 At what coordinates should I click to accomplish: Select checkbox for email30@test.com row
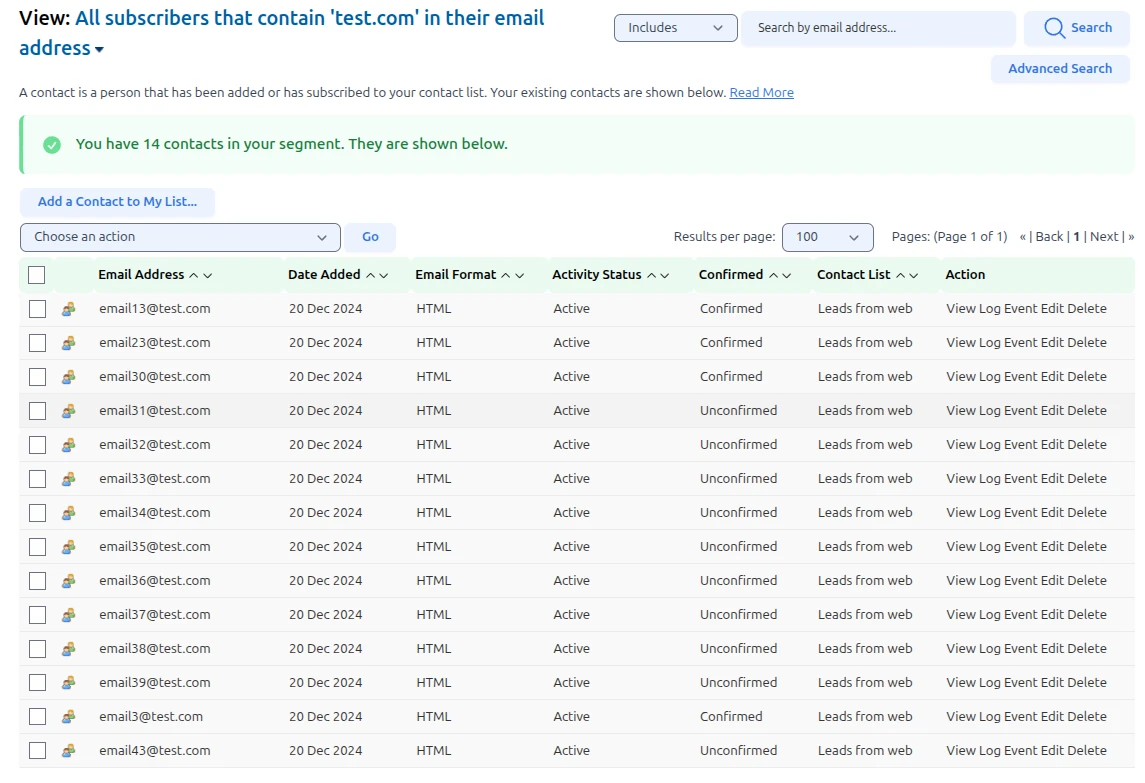click(37, 377)
